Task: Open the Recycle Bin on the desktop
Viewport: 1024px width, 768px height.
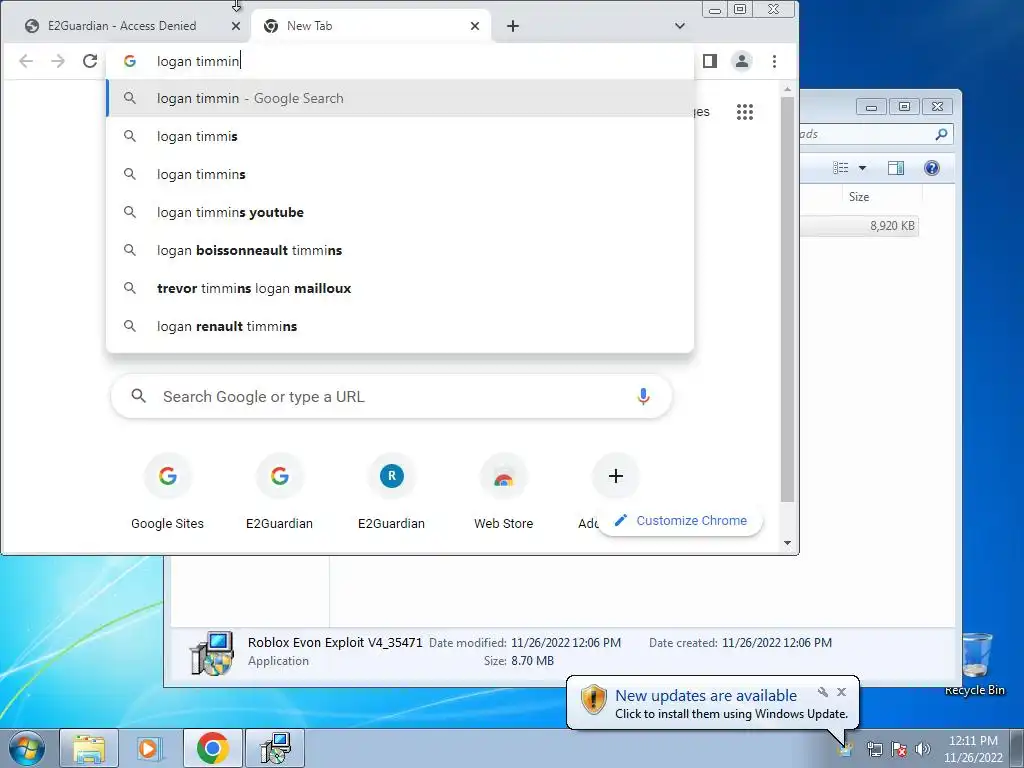Action: 976,664
